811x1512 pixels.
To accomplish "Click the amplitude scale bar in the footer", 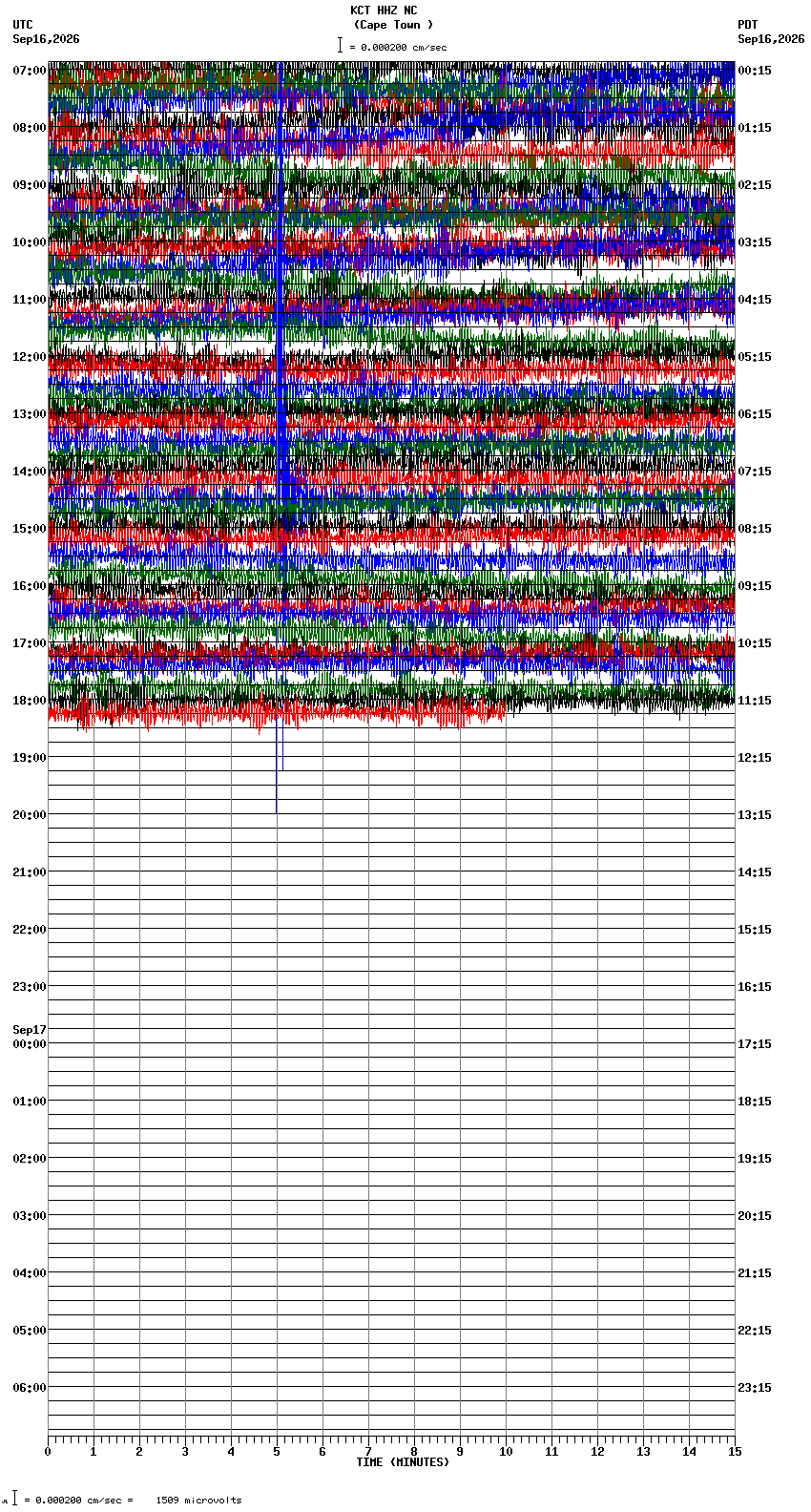I will tap(14, 1498).
